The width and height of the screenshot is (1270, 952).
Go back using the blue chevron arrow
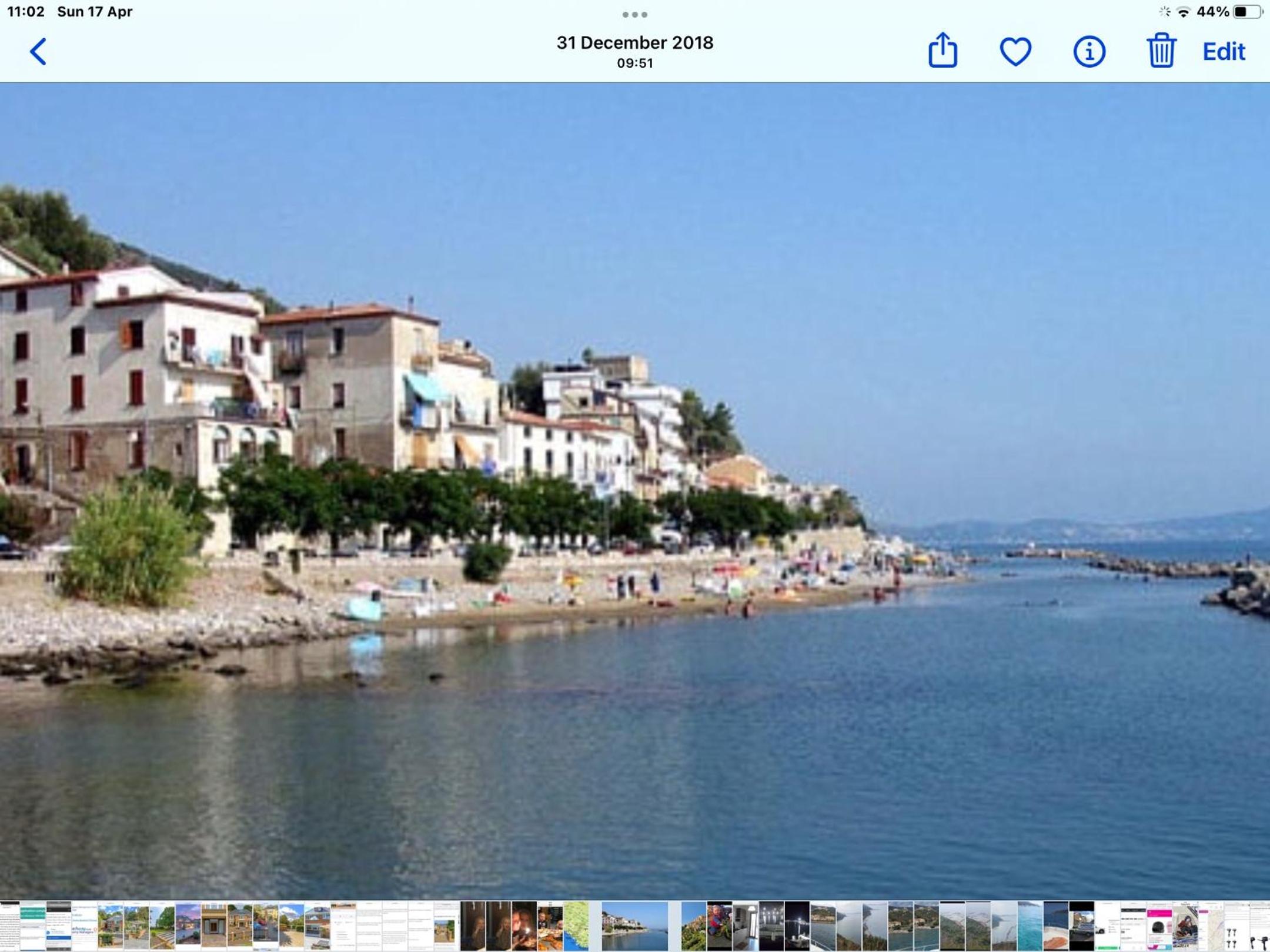click(38, 52)
